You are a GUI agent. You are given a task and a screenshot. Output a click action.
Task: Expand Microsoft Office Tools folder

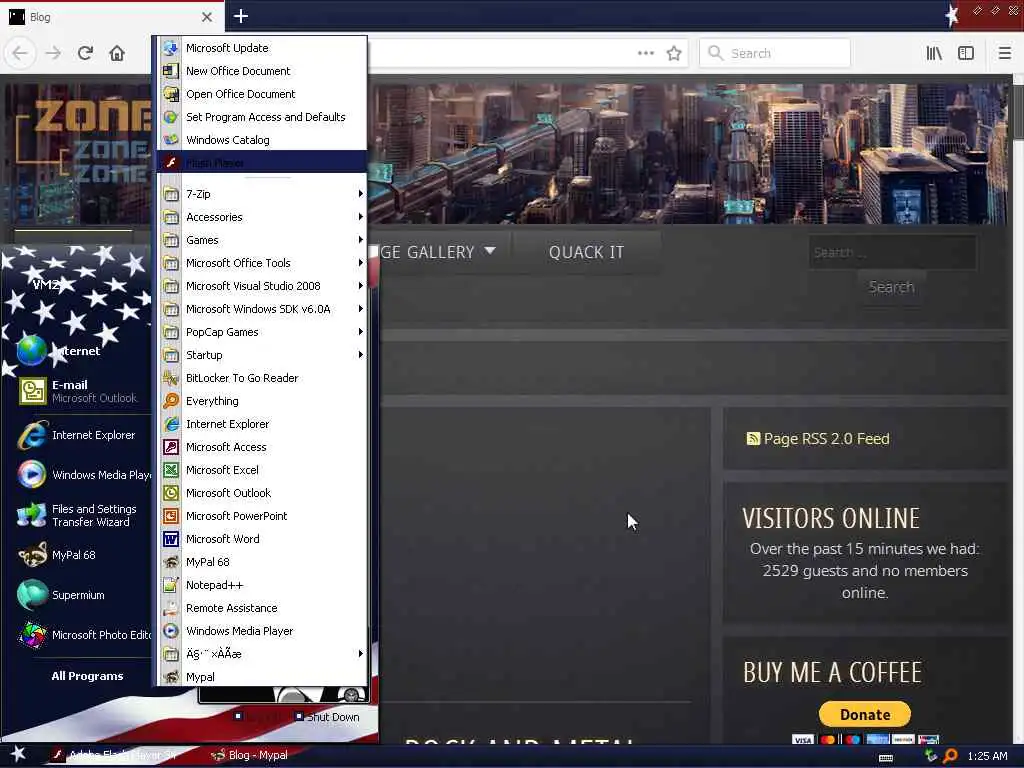pyautogui.click(x=262, y=263)
